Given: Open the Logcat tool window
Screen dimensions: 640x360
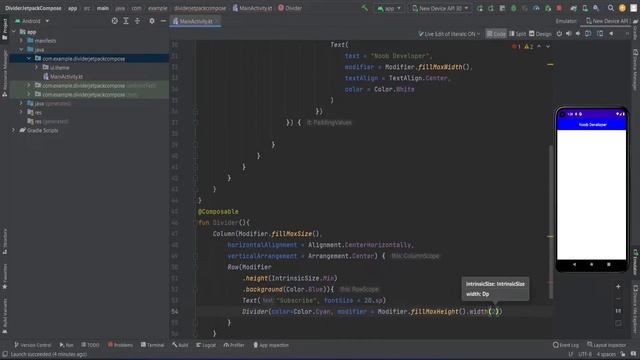Looking at the screenshot, I should coord(206,345).
